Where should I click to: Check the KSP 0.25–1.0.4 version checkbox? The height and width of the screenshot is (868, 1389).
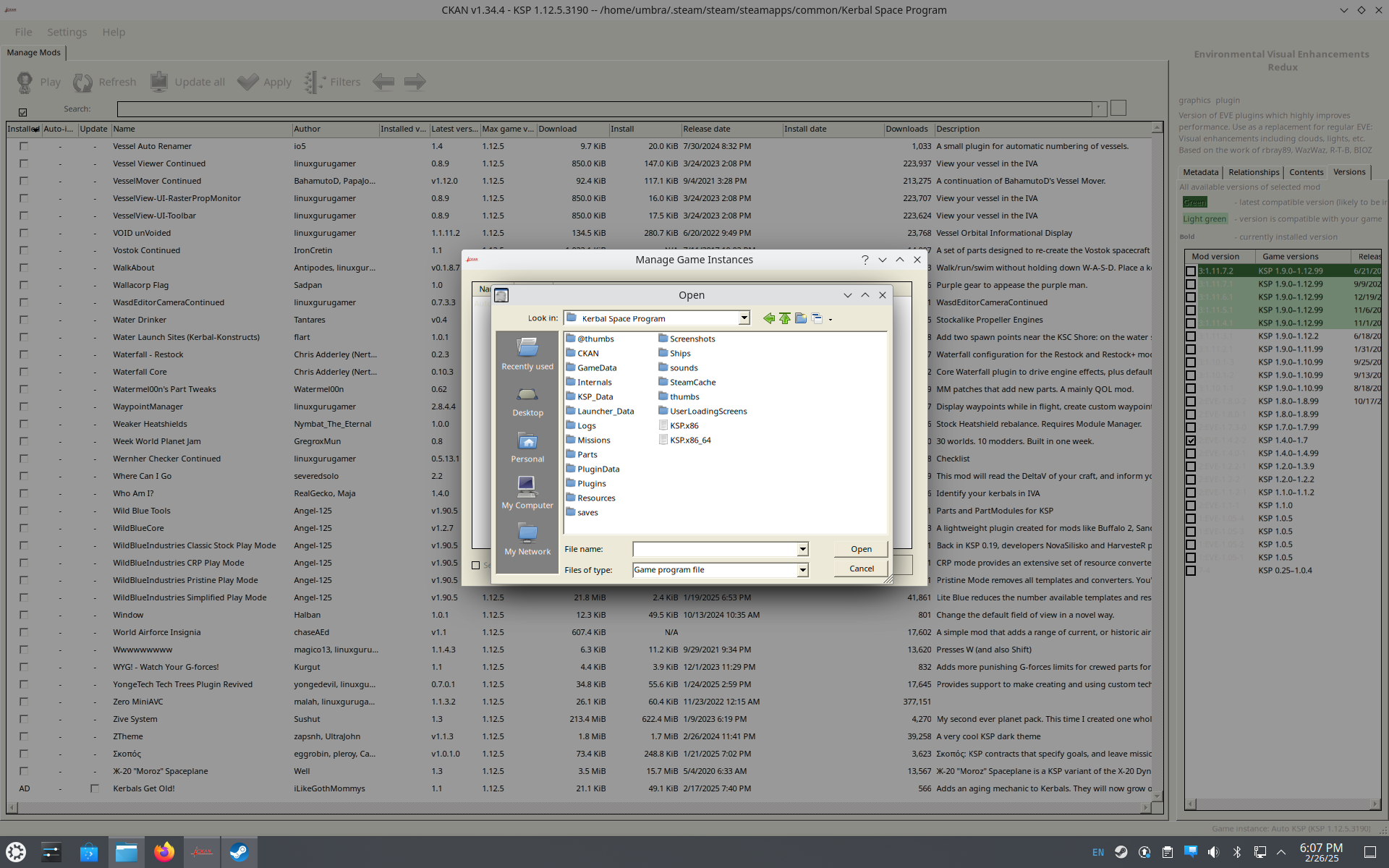[x=1190, y=571]
